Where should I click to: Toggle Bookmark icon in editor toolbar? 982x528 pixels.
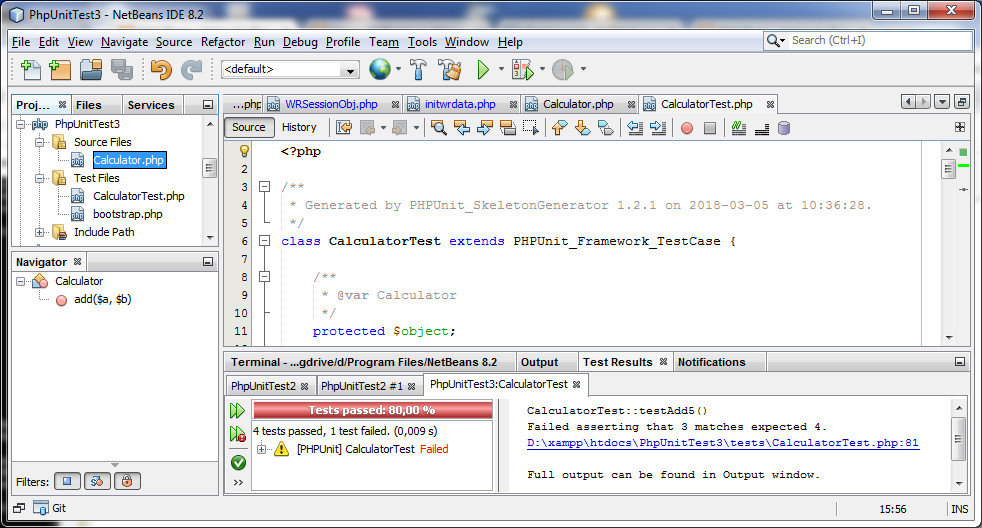[x=605, y=128]
